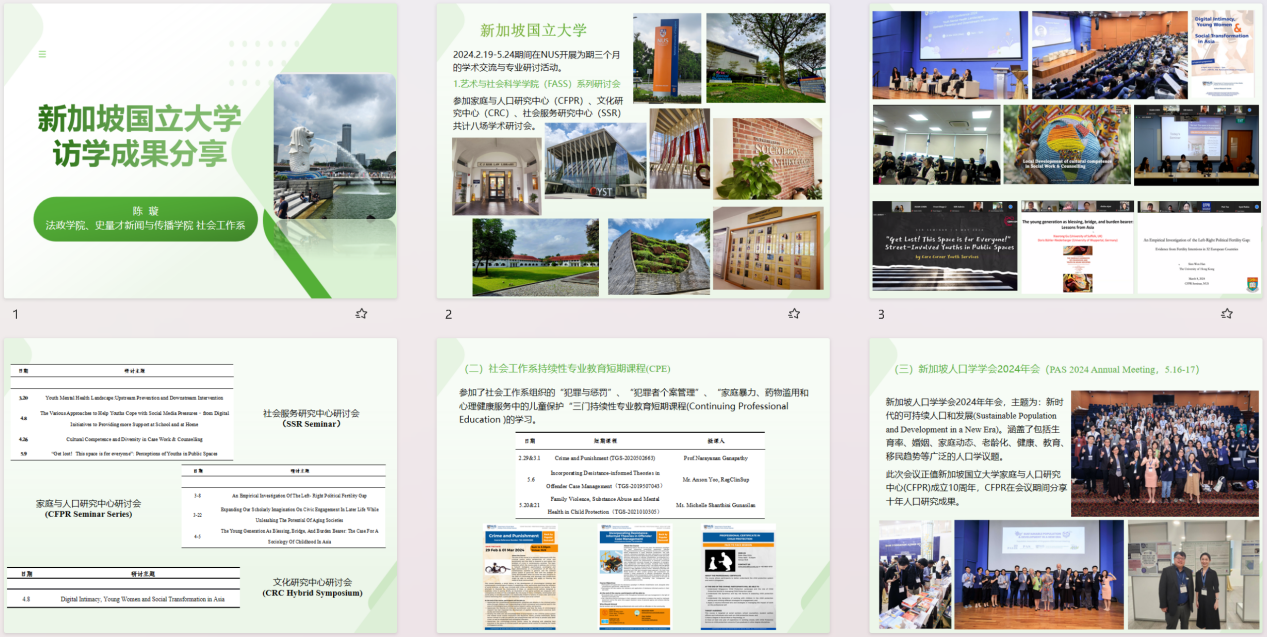Select the 'Get Lost!' poster image on slide 3
The image size is (1267, 637).
[945, 245]
